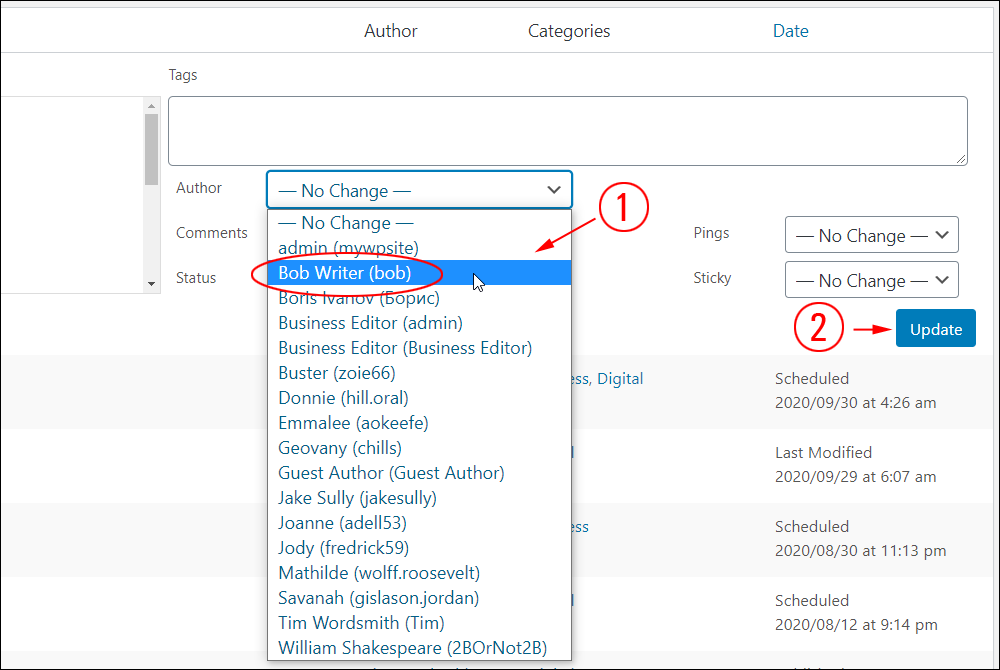Screen dimensions: 1000x670
Task: Click the Last Modified status text
Action: click(x=823, y=453)
